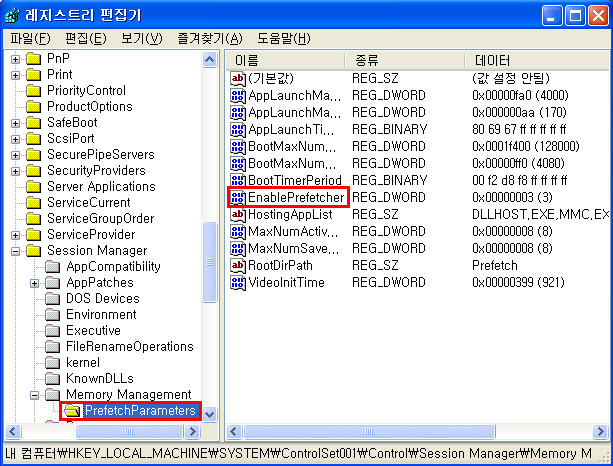
Task: Open the 파일(F) menu
Action: (x=30, y=39)
